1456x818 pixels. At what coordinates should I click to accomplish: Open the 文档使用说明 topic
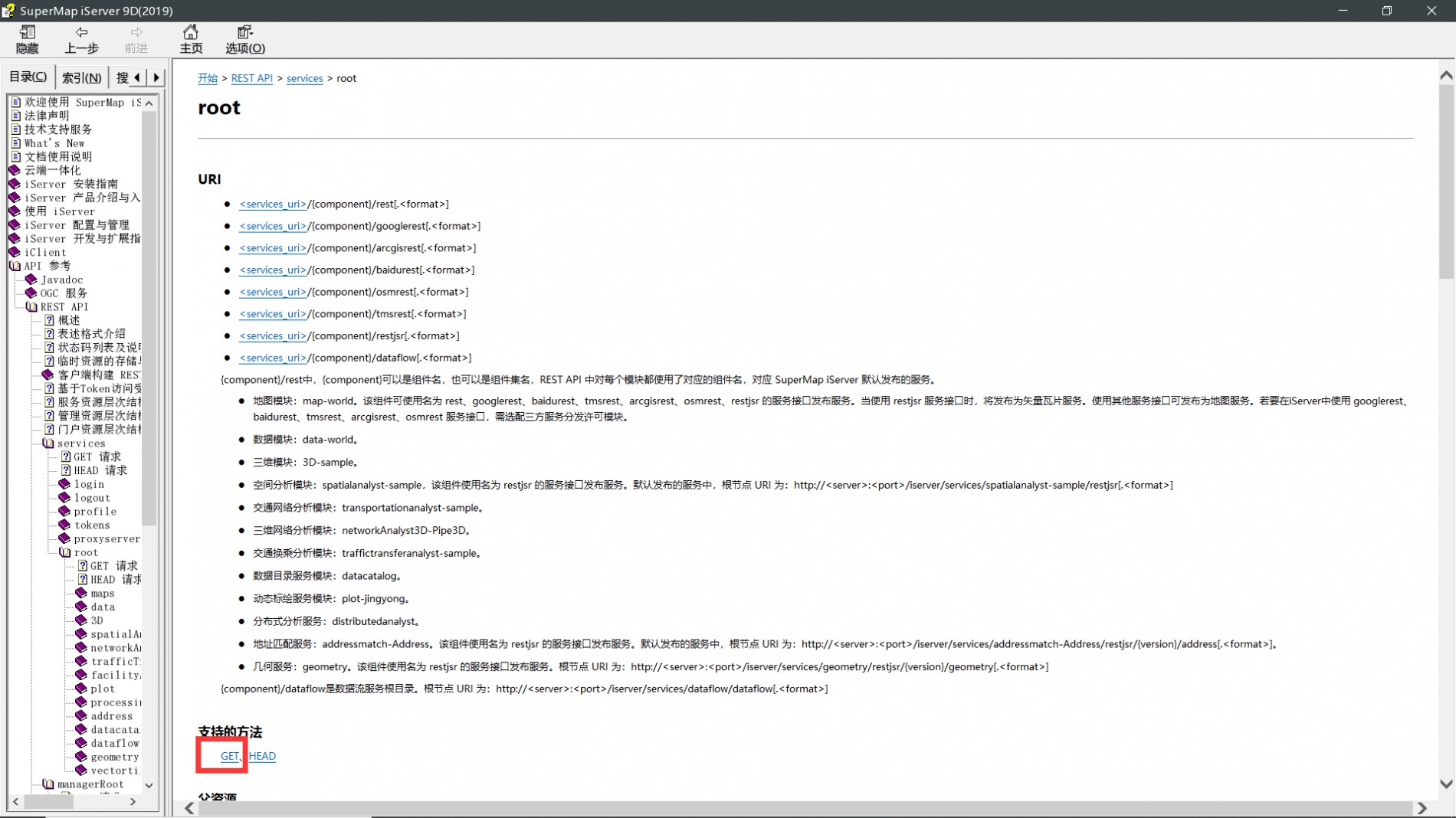57,156
